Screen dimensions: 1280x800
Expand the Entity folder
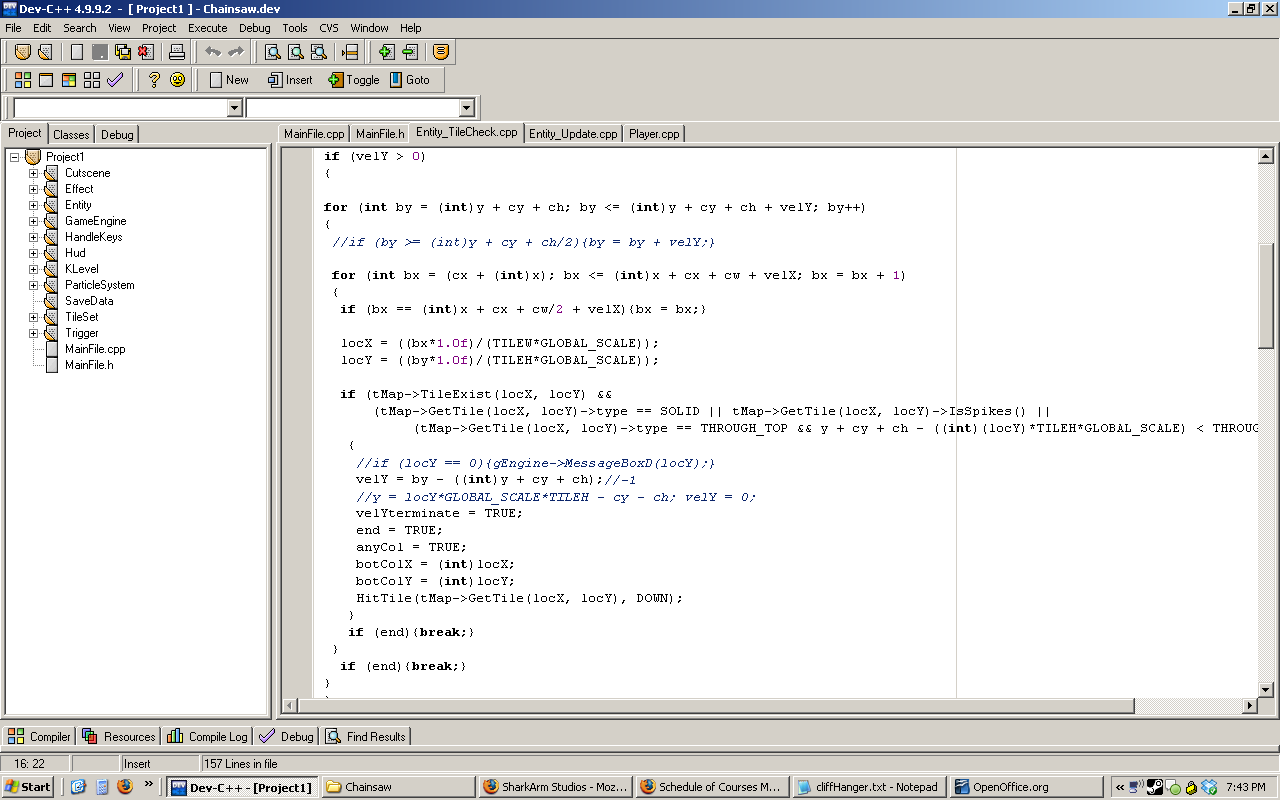pyautogui.click(x=33, y=205)
